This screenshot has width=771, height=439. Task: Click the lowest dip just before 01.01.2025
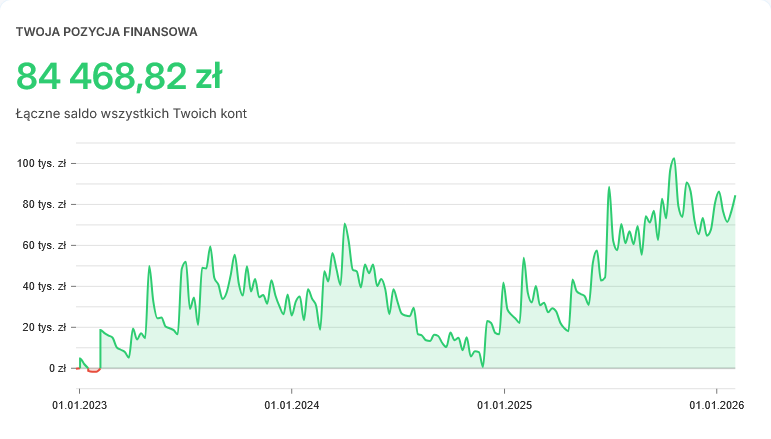pyautogui.click(x=482, y=366)
